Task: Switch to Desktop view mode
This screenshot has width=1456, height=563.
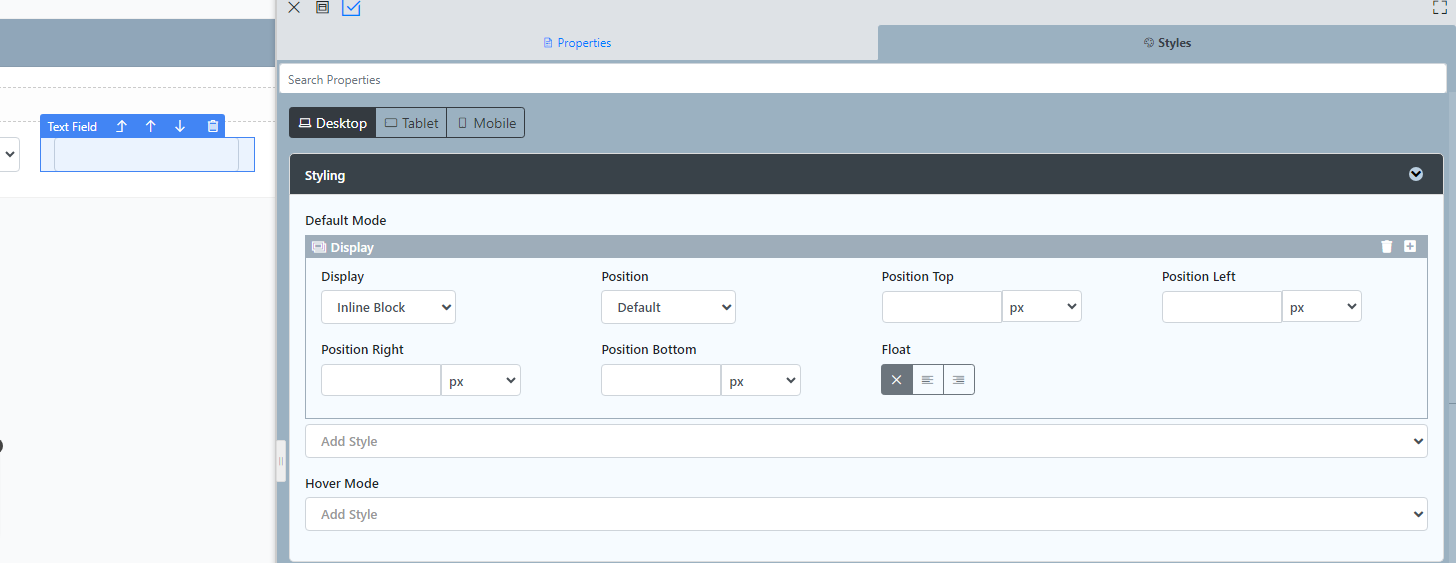Action: 333,123
